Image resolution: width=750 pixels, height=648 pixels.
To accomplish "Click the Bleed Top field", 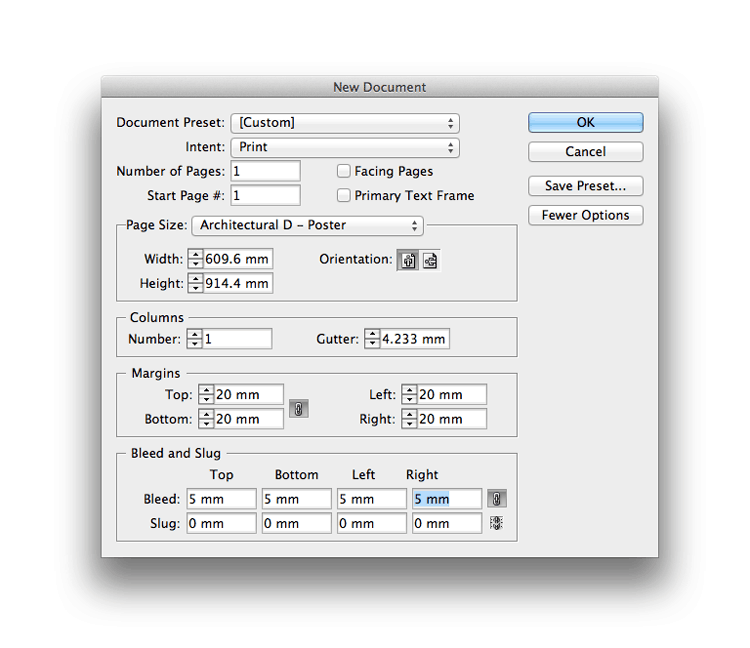I will (x=221, y=499).
